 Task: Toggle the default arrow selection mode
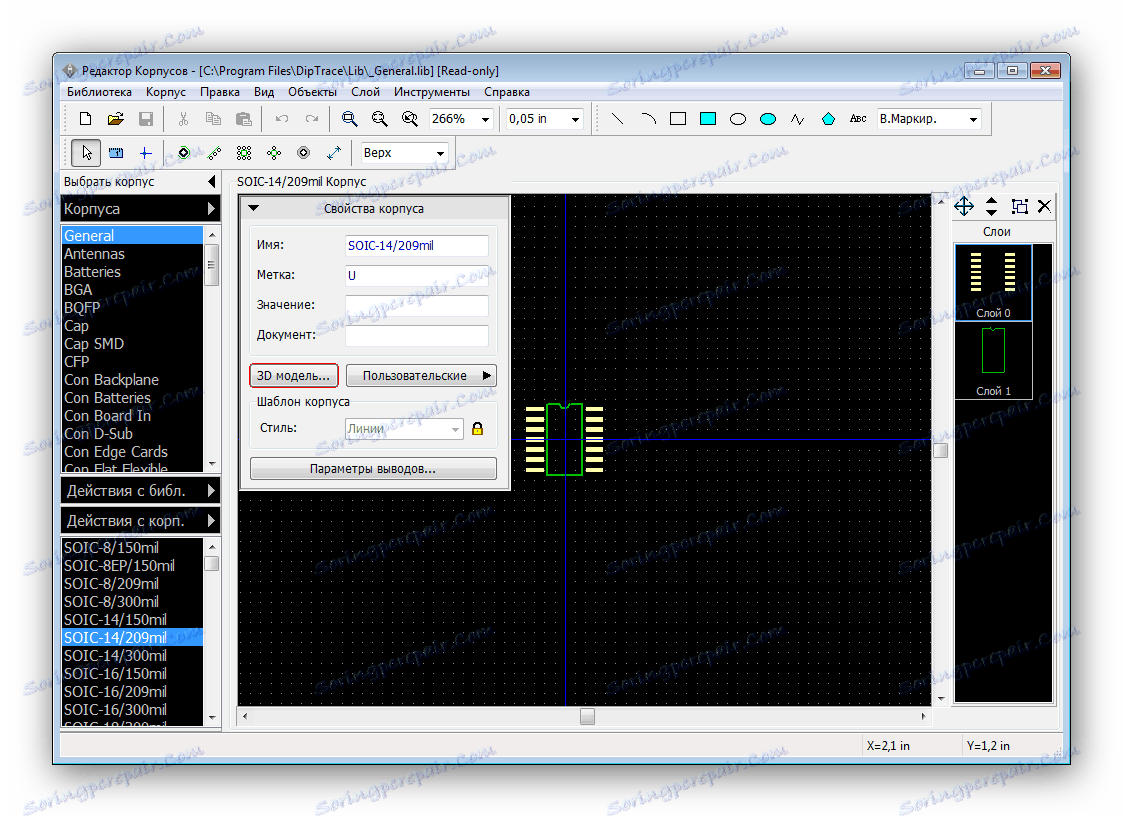pyautogui.click(x=87, y=153)
